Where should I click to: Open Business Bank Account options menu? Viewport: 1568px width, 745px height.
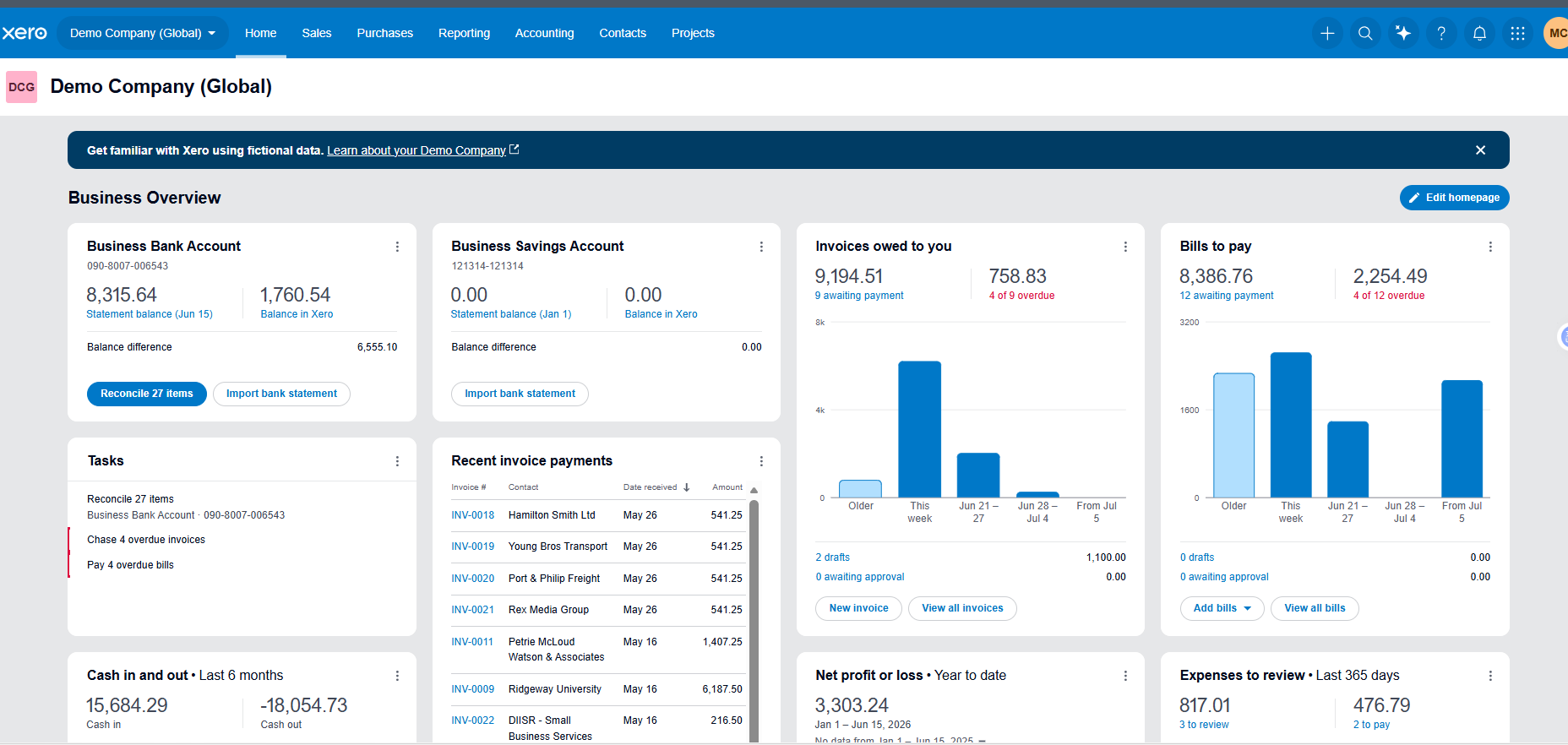click(x=397, y=247)
